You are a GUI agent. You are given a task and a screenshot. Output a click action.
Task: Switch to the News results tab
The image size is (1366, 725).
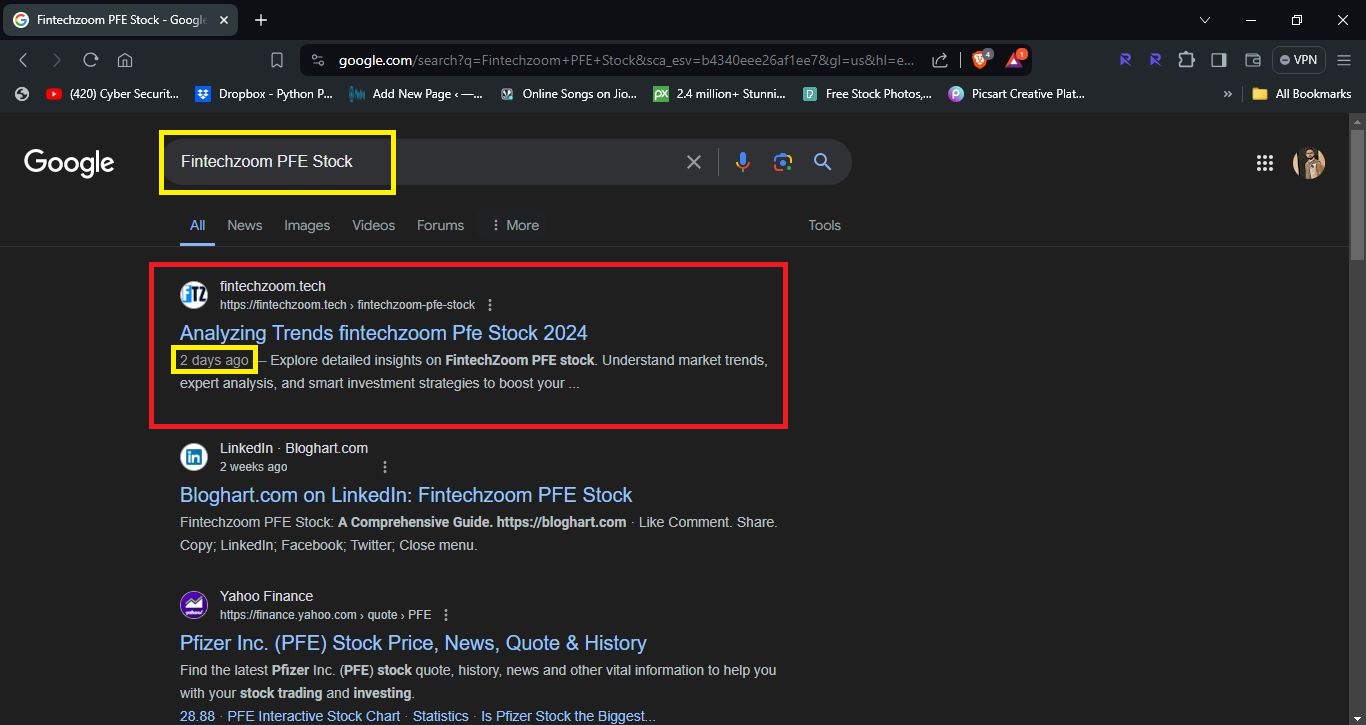pos(244,225)
